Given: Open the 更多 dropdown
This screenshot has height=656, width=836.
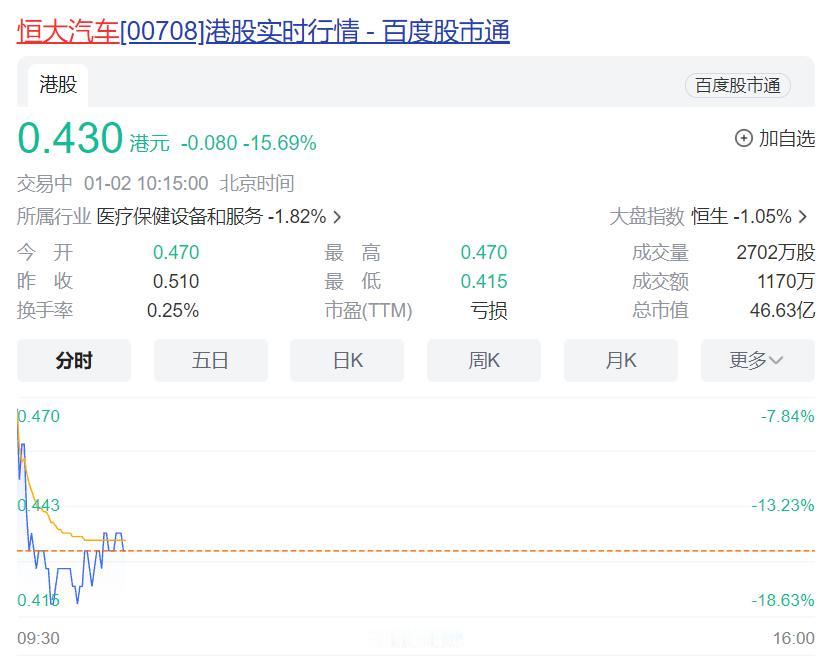Looking at the screenshot, I should coord(758,361).
